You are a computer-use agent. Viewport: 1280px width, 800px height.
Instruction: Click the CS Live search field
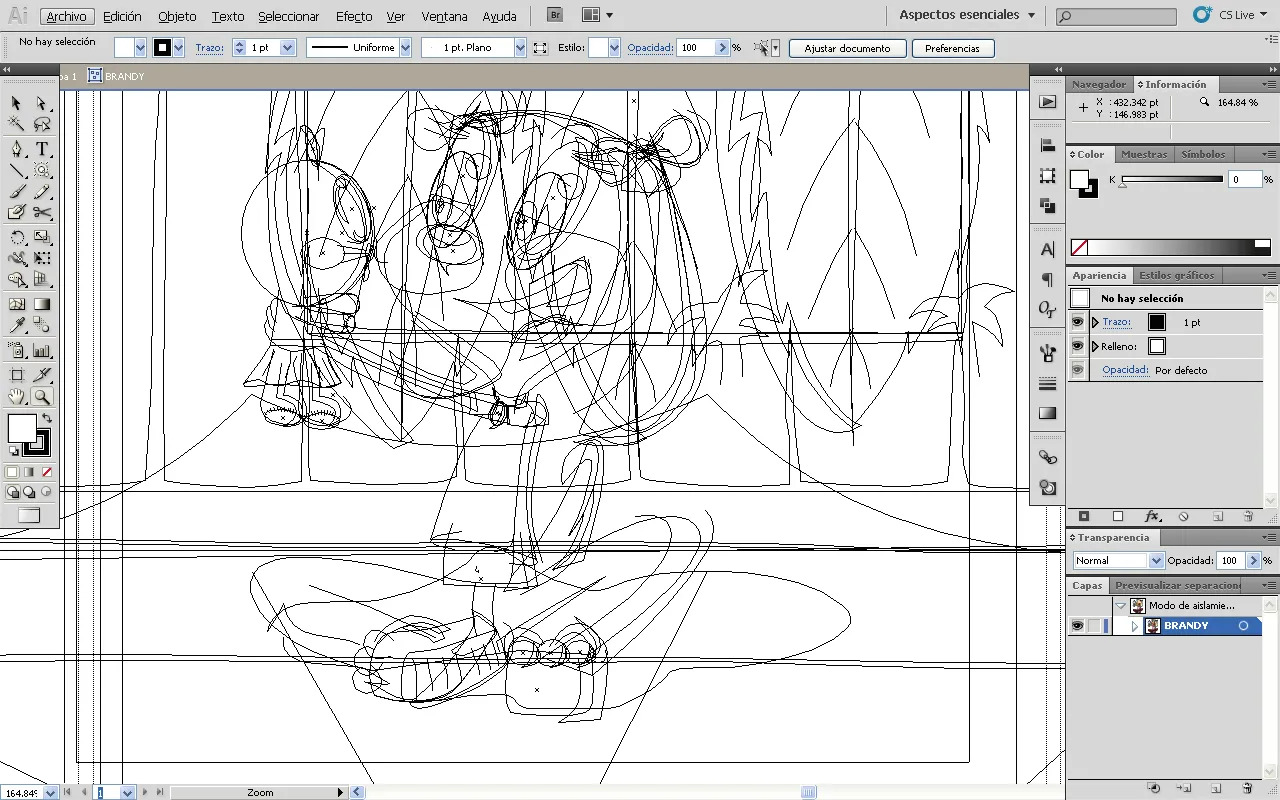tap(1116, 17)
